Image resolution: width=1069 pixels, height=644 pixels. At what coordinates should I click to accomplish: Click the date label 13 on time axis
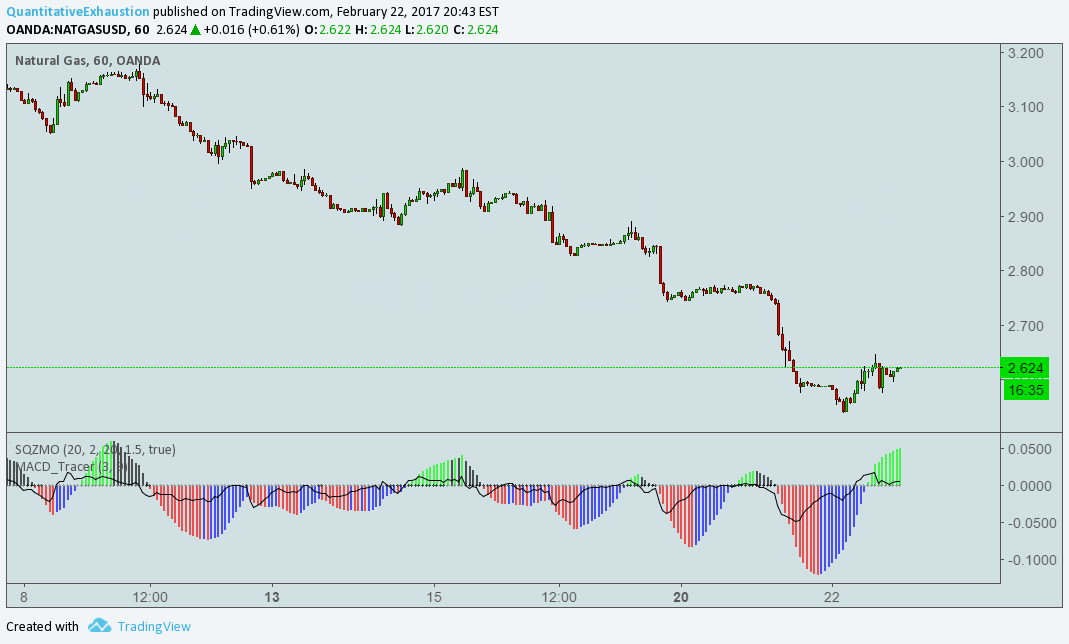click(272, 598)
